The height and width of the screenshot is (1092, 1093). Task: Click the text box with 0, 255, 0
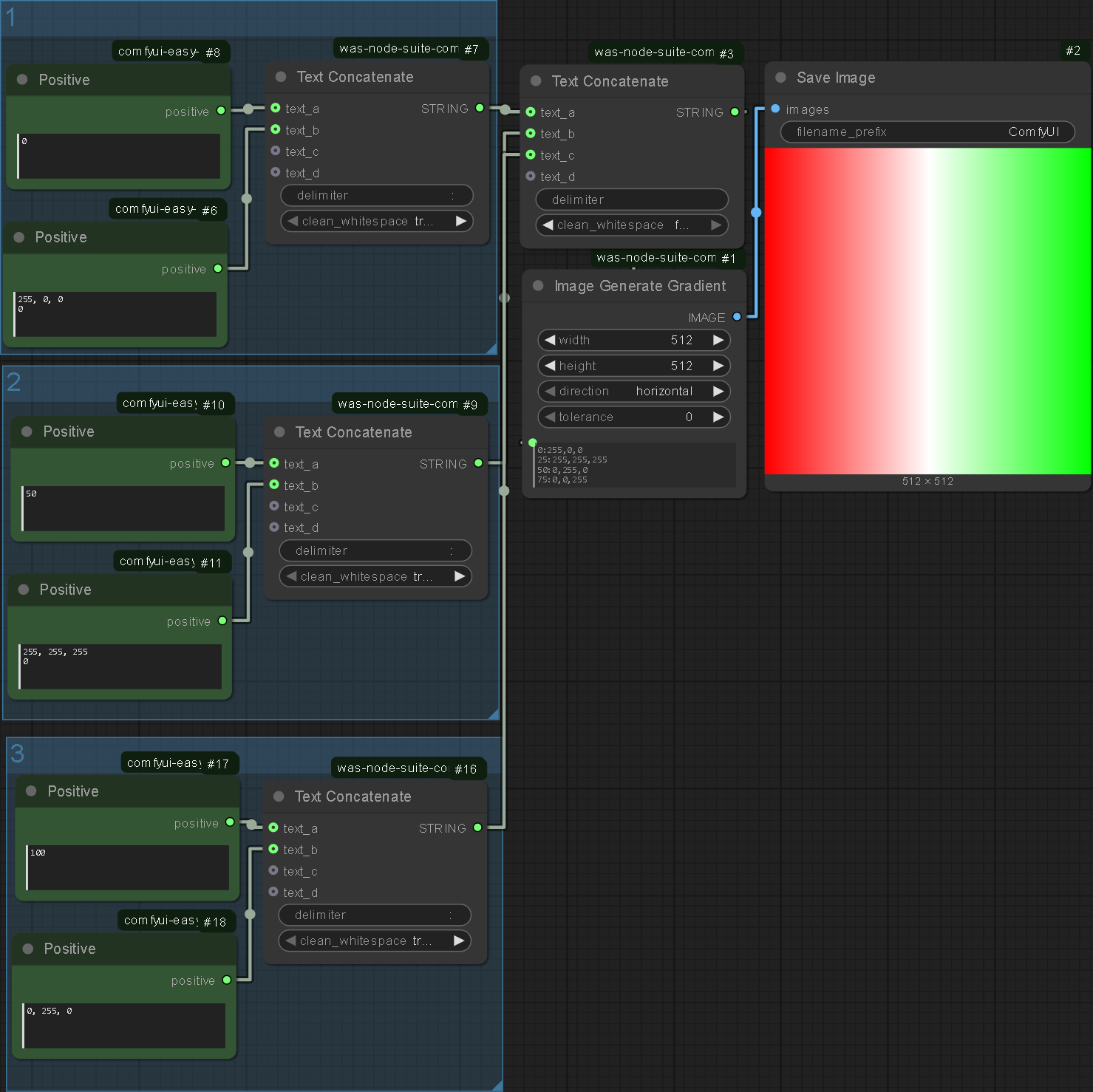(124, 1026)
